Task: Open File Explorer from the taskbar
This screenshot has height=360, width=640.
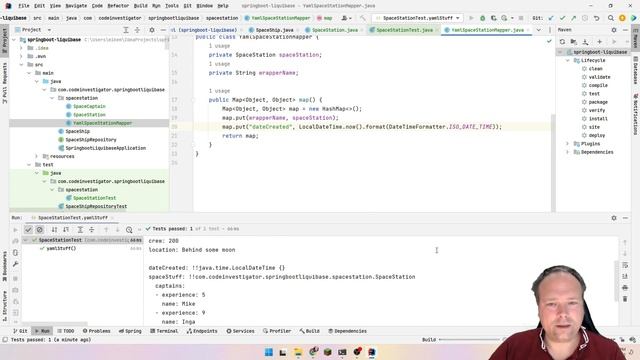Action: (x=298, y=352)
